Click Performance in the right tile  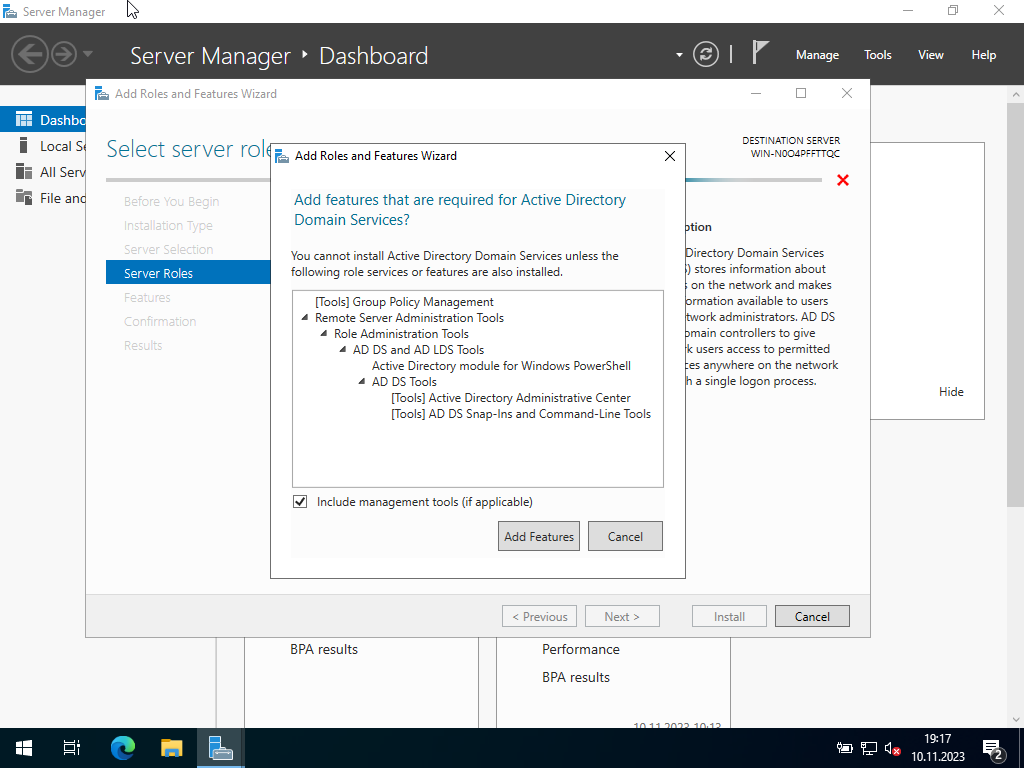[x=581, y=649]
